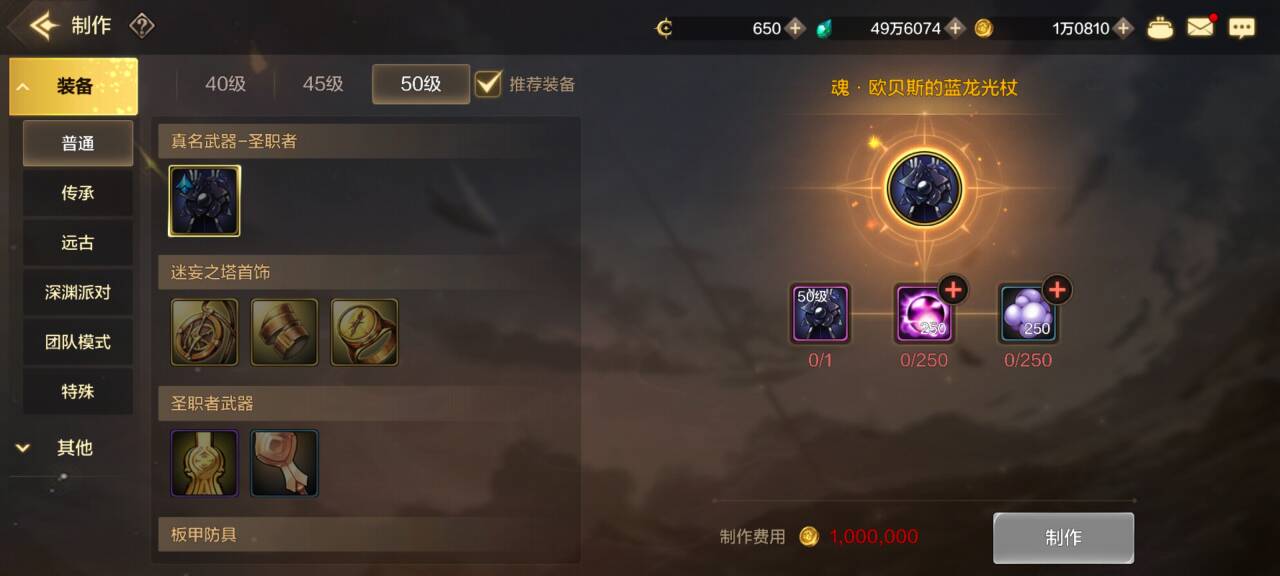This screenshot has width=1280, height=576.
Task: Expand the 其他 category section
Action: pyautogui.click(x=74, y=448)
